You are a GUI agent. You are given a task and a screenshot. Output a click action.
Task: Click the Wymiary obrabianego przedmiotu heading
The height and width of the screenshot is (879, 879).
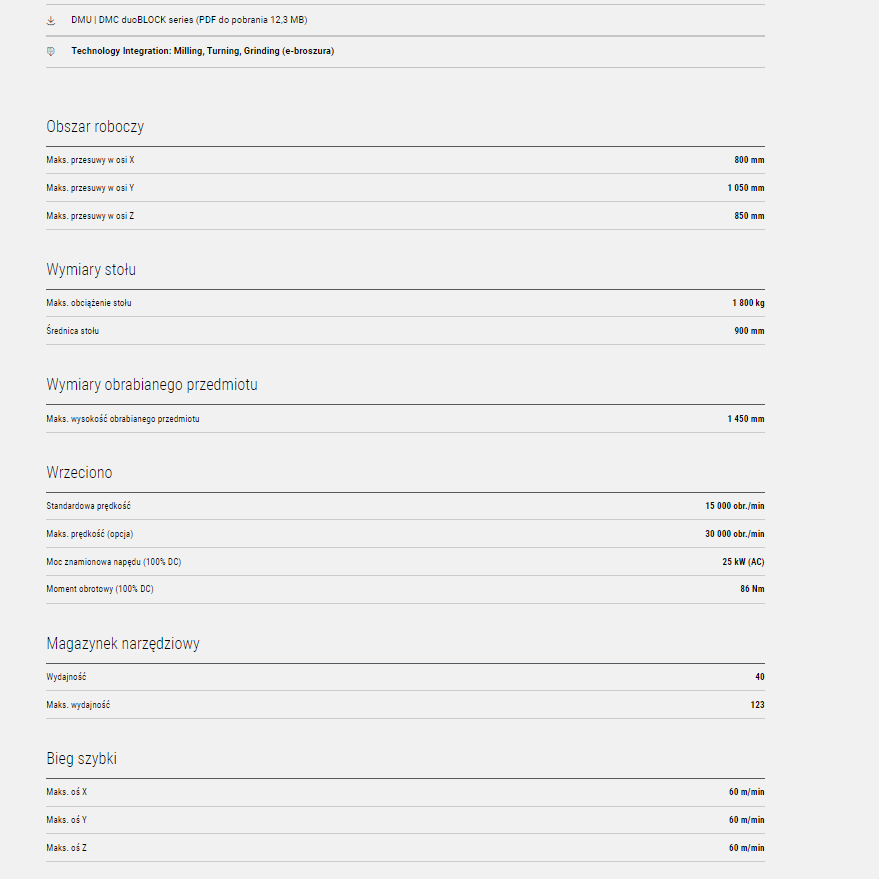[152, 385]
